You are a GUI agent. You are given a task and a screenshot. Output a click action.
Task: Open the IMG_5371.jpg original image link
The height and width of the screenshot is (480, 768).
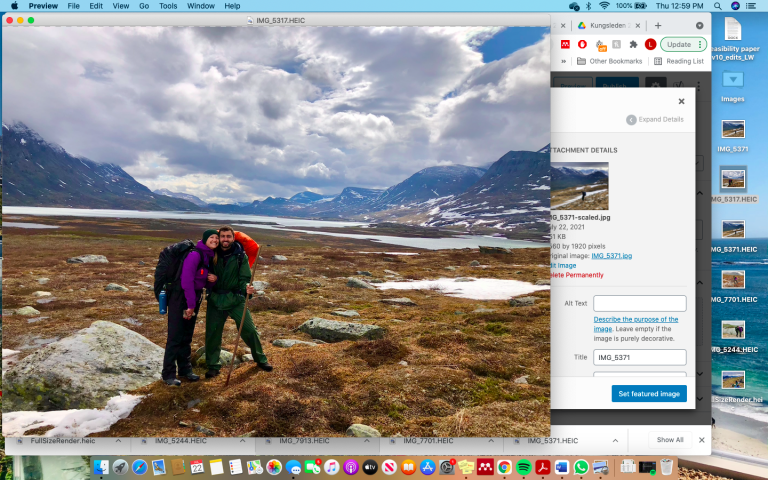click(611, 256)
